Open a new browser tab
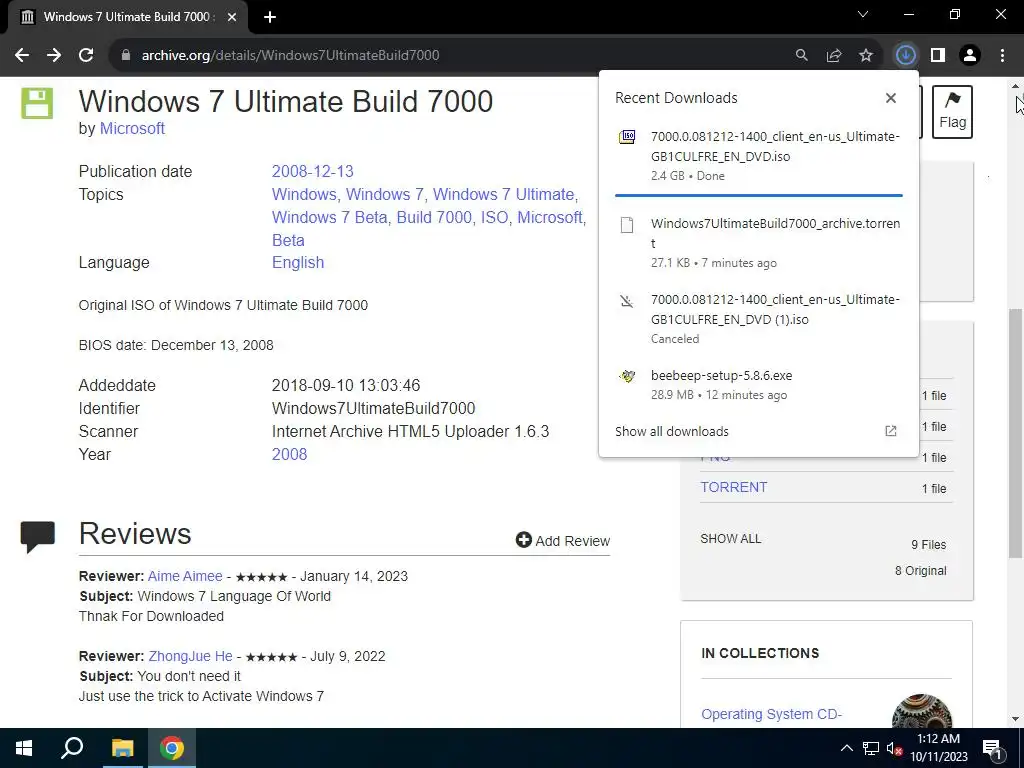 click(270, 17)
